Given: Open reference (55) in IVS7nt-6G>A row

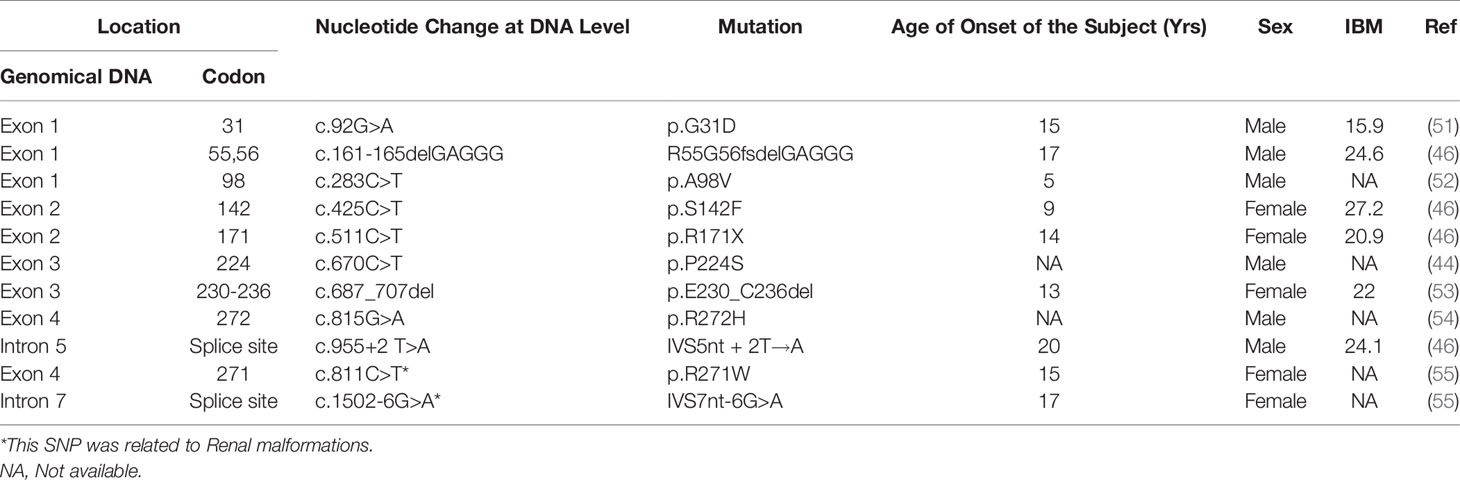Looking at the screenshot, I should (x=1441, y=402).
